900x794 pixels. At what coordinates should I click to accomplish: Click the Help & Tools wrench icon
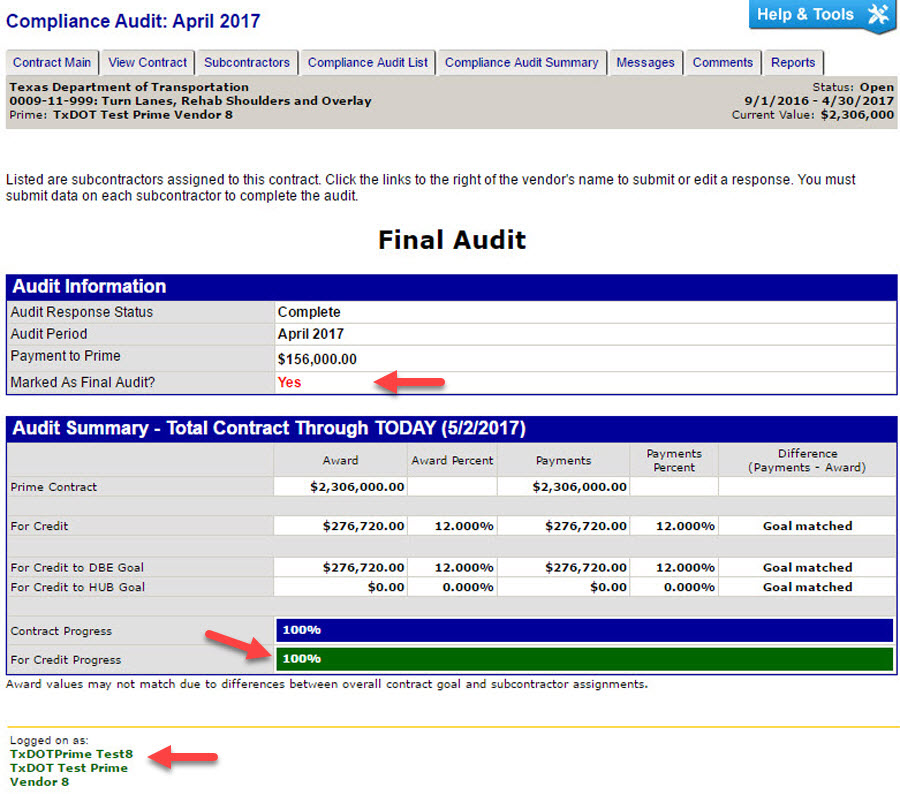877,14
